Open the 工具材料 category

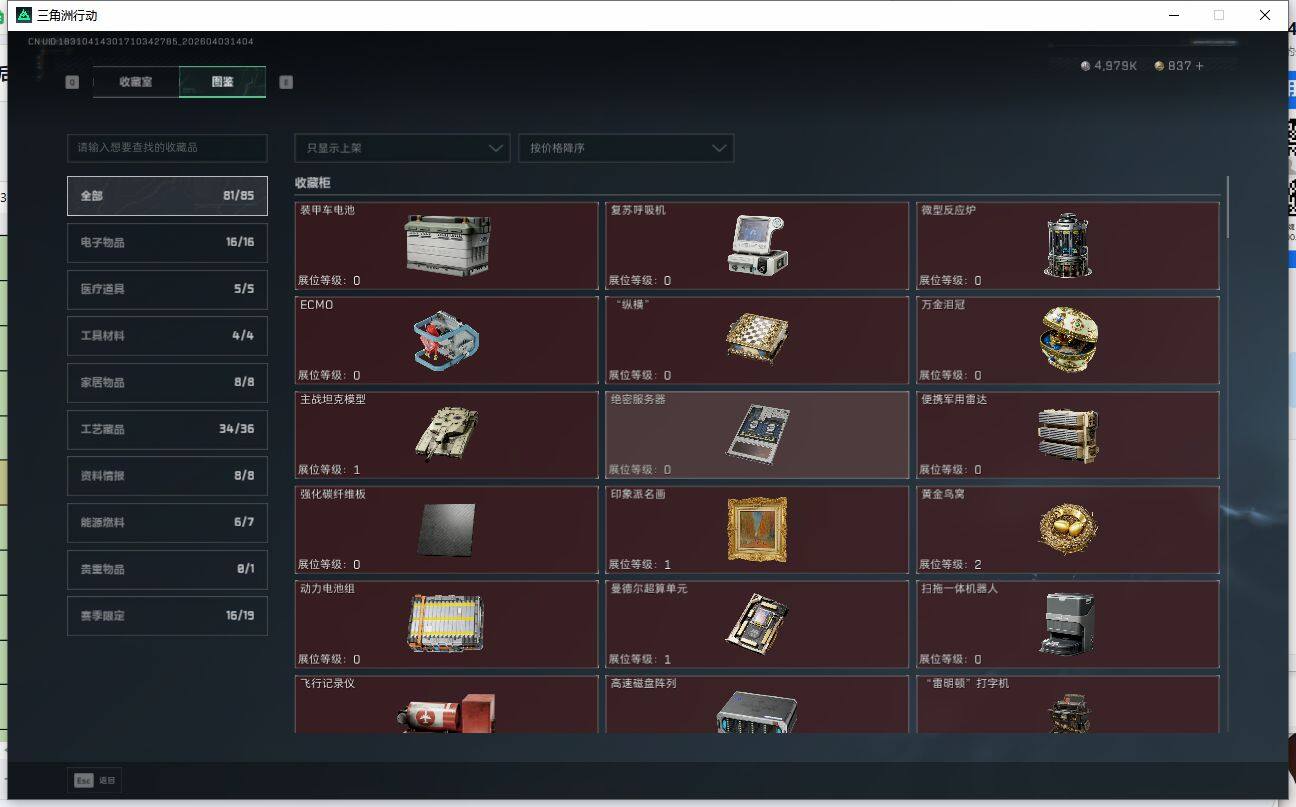[167, 336]
